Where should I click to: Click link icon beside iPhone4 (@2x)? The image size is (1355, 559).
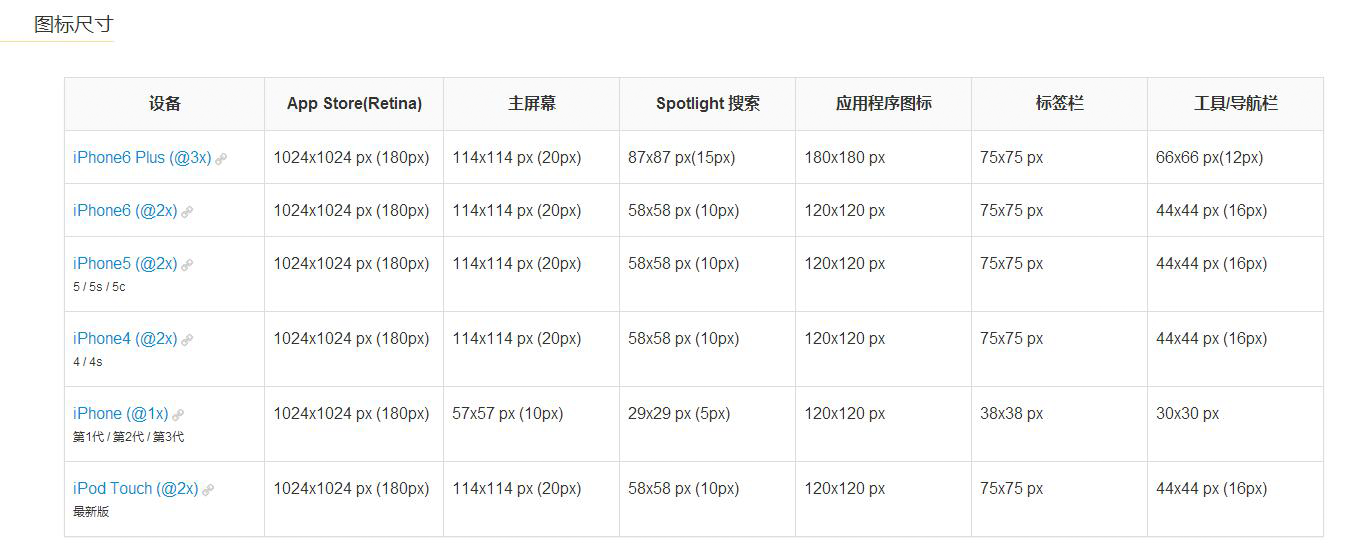(x=187, y=340)
